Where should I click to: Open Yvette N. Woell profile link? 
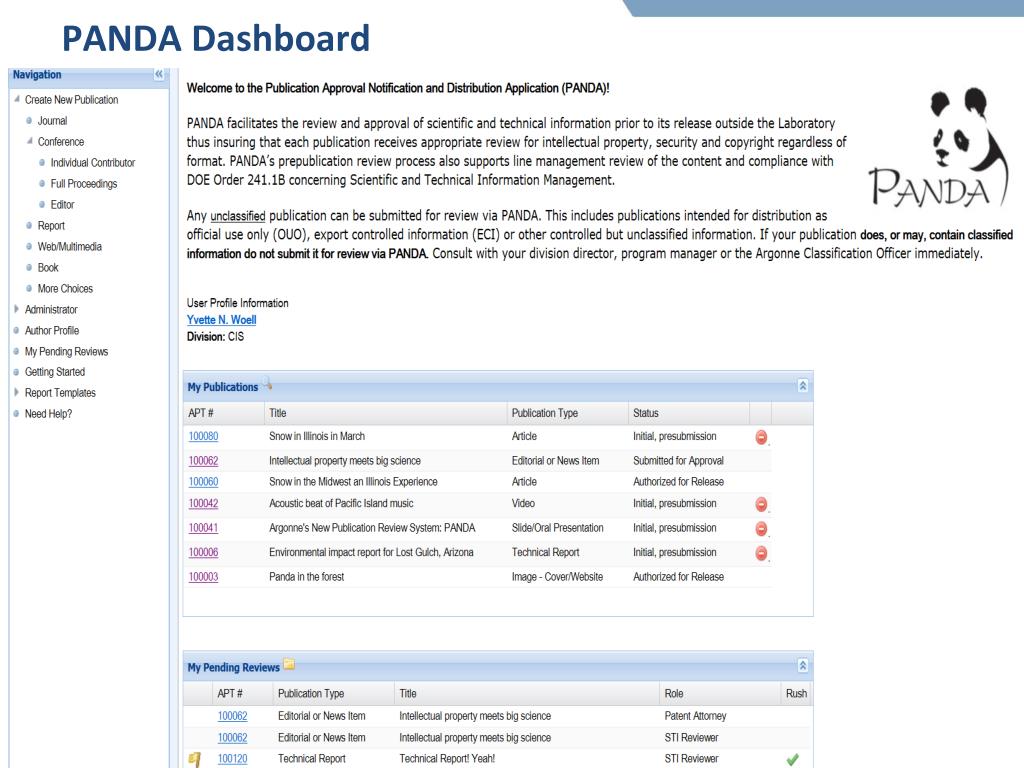coord(221,319)
